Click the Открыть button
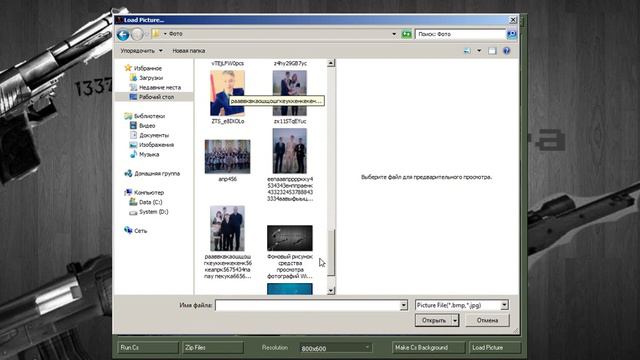The image size is (640, 360). click(433, 320)
